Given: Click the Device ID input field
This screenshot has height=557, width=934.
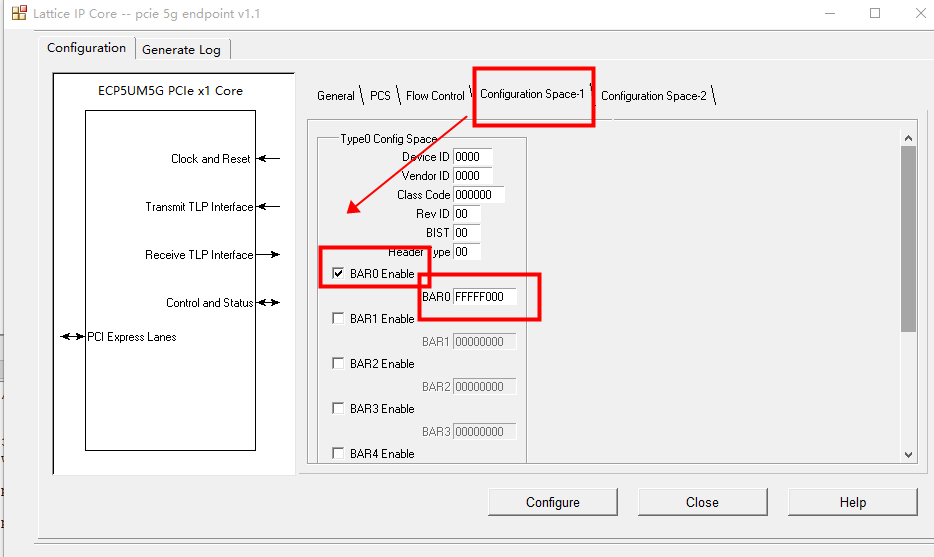Looking at the screenshot, I should (x=472, y=157).
